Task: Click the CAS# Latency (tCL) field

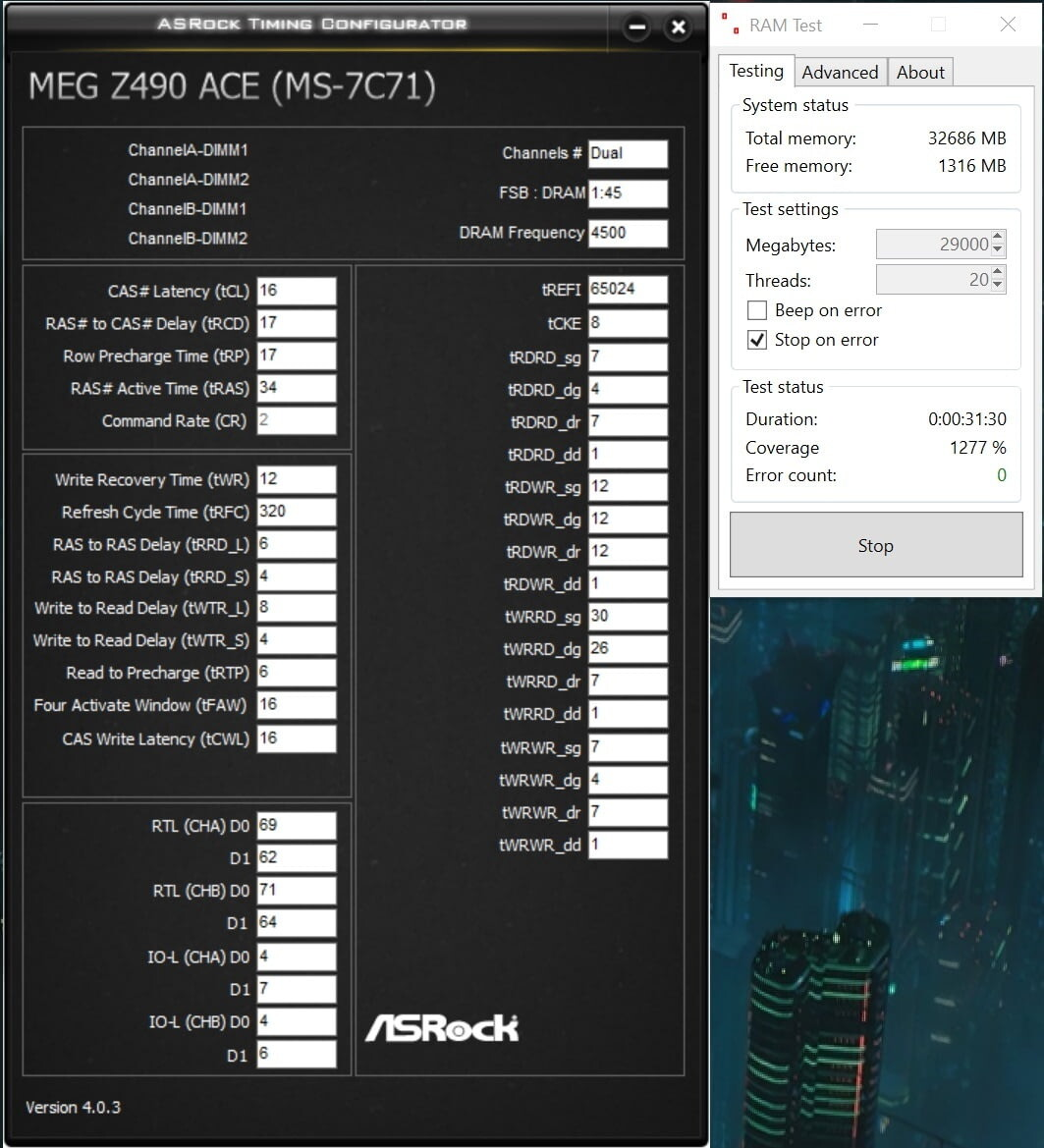Action: (297, 291)
